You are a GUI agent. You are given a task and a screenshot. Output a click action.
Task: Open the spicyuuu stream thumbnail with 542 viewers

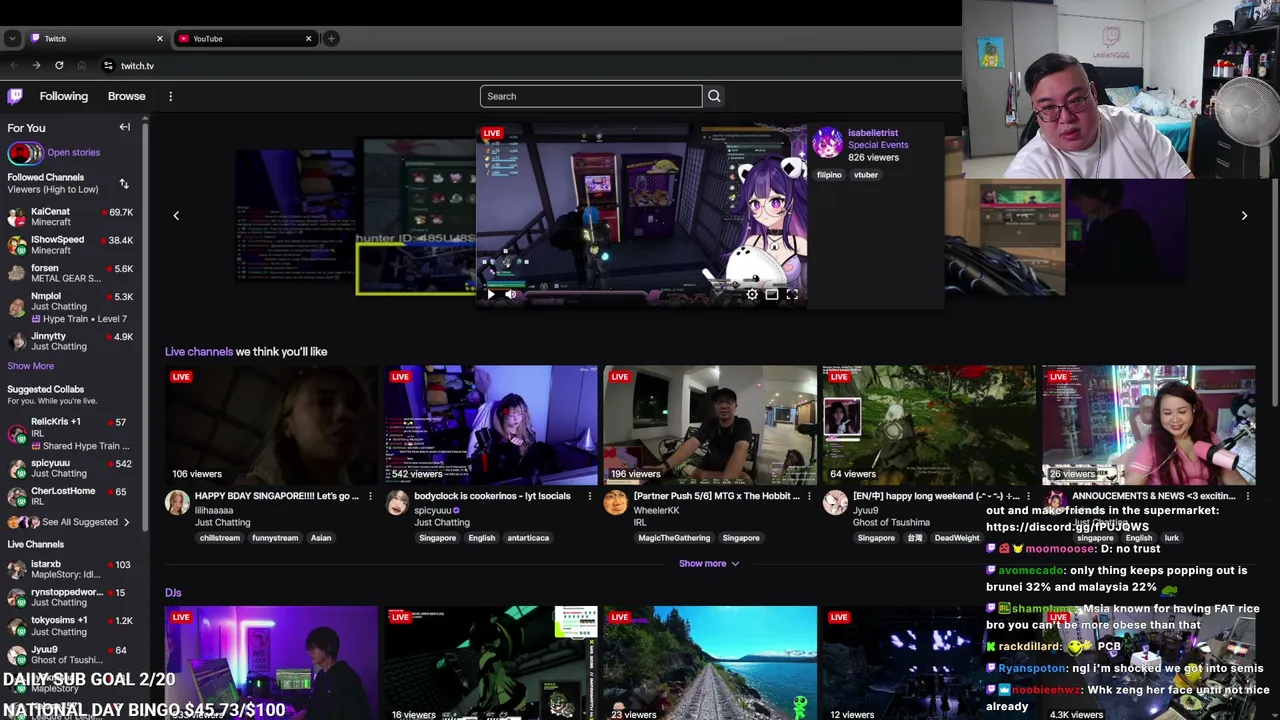(491, 425)
